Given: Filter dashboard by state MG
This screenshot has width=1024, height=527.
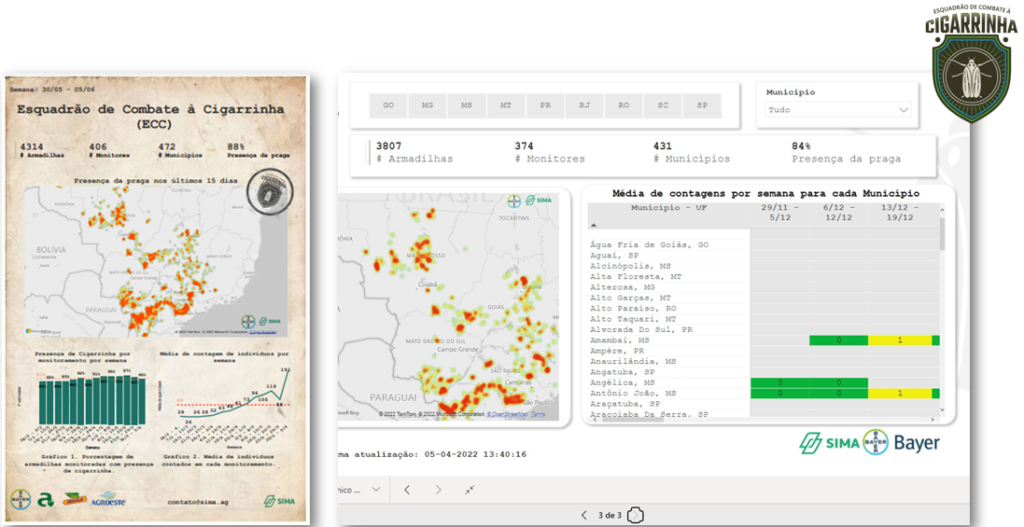Looking at the screenshot, I should pyautogui.click(x=427, y=106).
